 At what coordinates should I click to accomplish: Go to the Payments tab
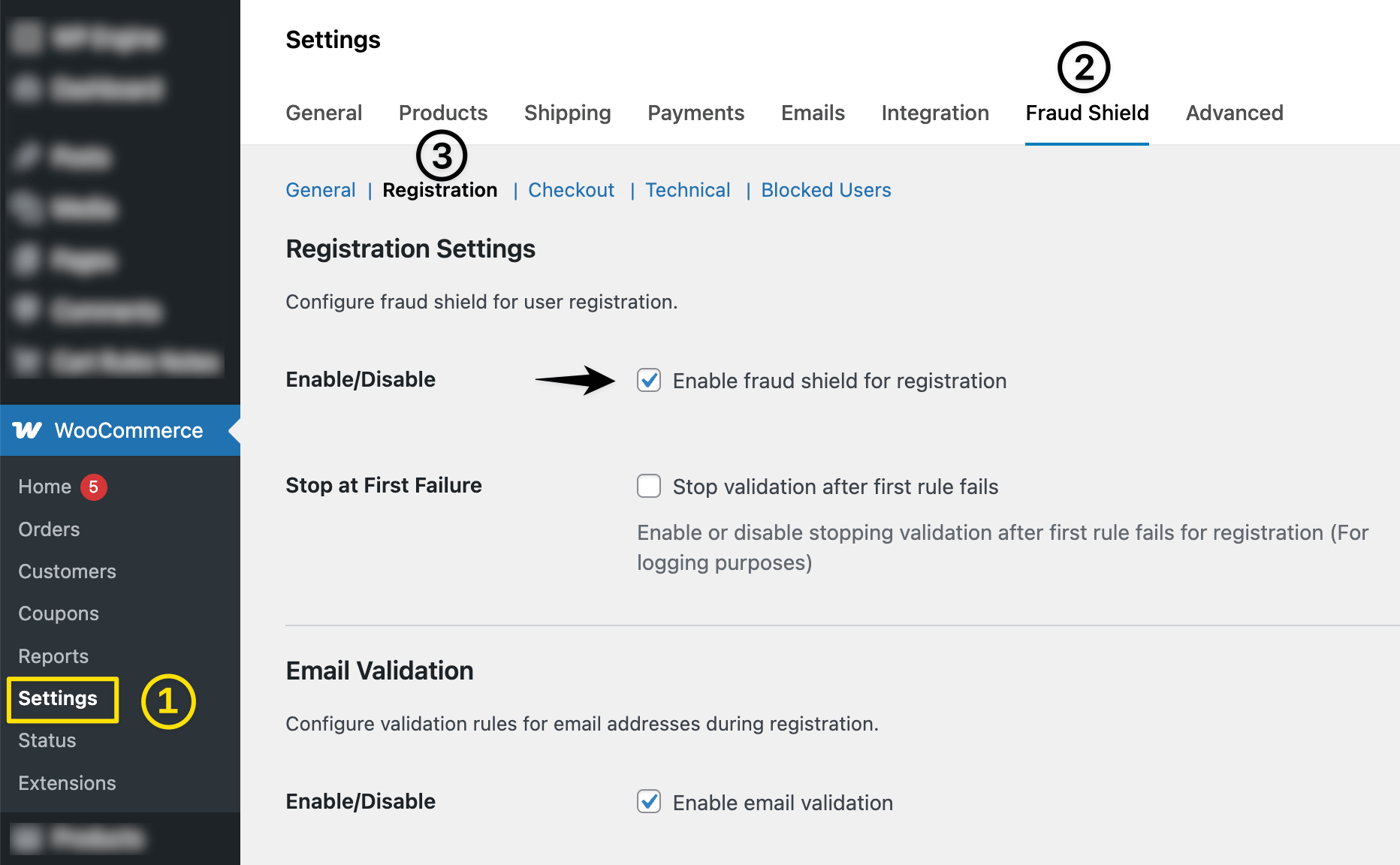[x=695, y=113]
